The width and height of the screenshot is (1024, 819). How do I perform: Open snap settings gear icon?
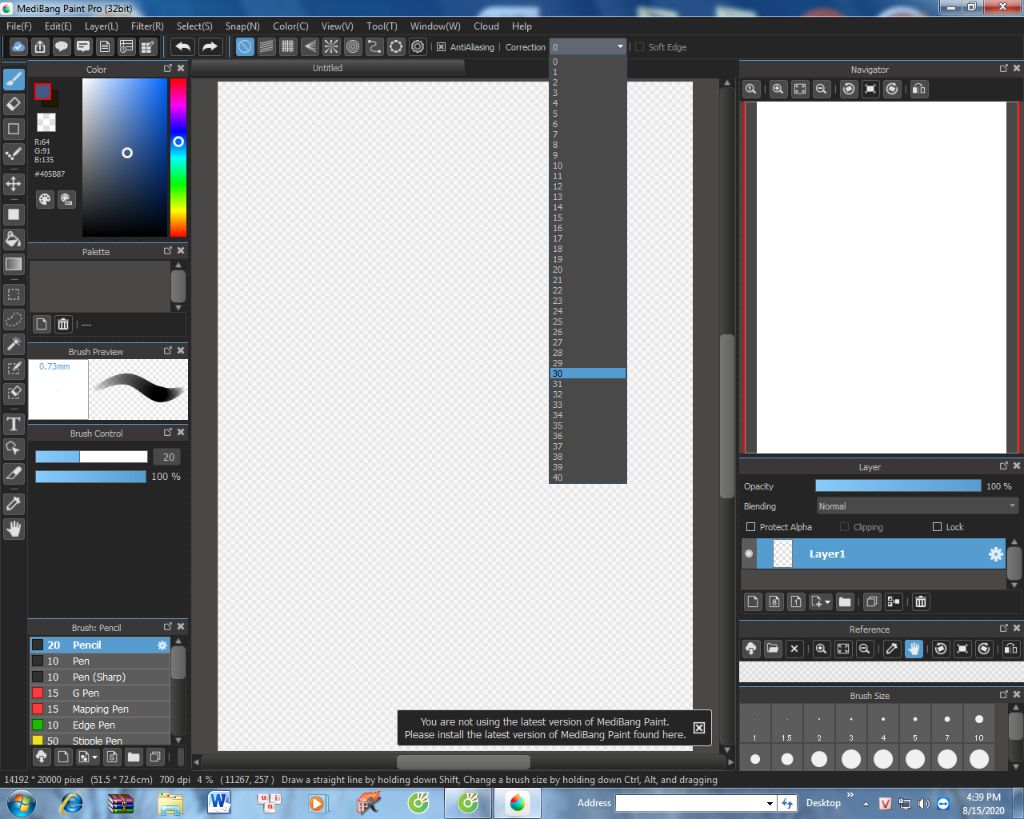(x=417, y=47)
